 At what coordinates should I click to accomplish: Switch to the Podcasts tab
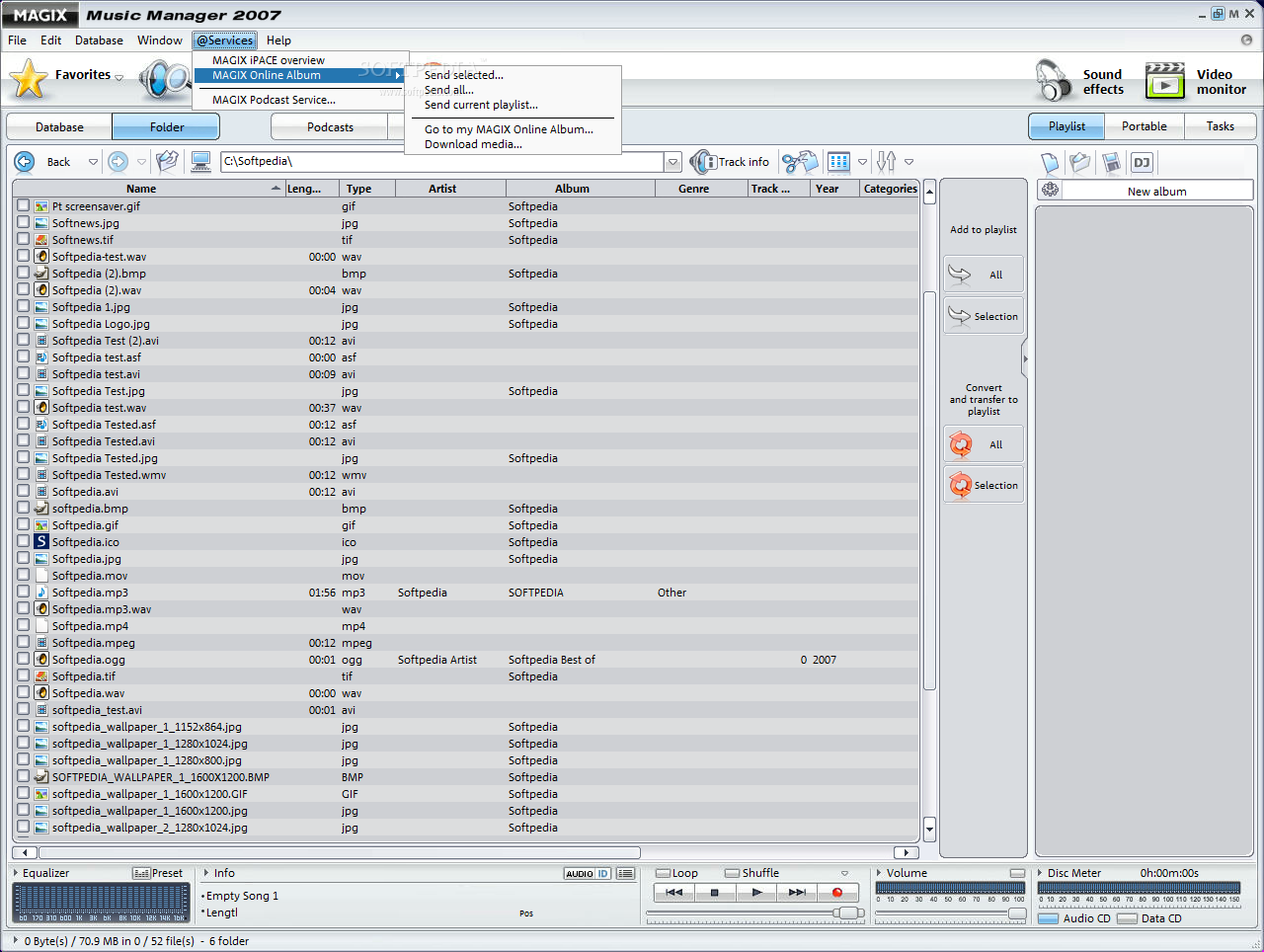(x=330, y=127)
